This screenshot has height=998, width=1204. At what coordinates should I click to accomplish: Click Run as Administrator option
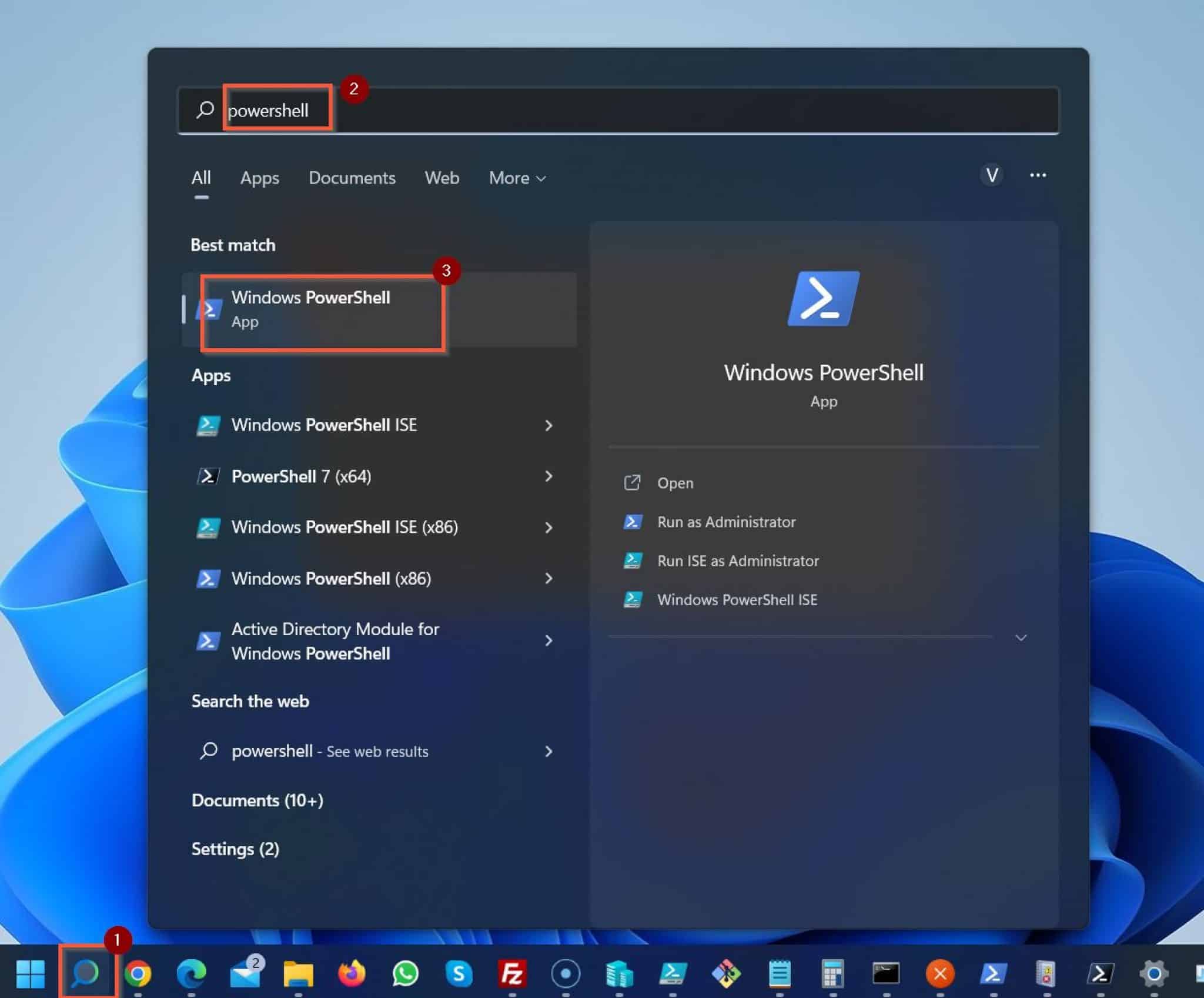(x=726, y=522)
